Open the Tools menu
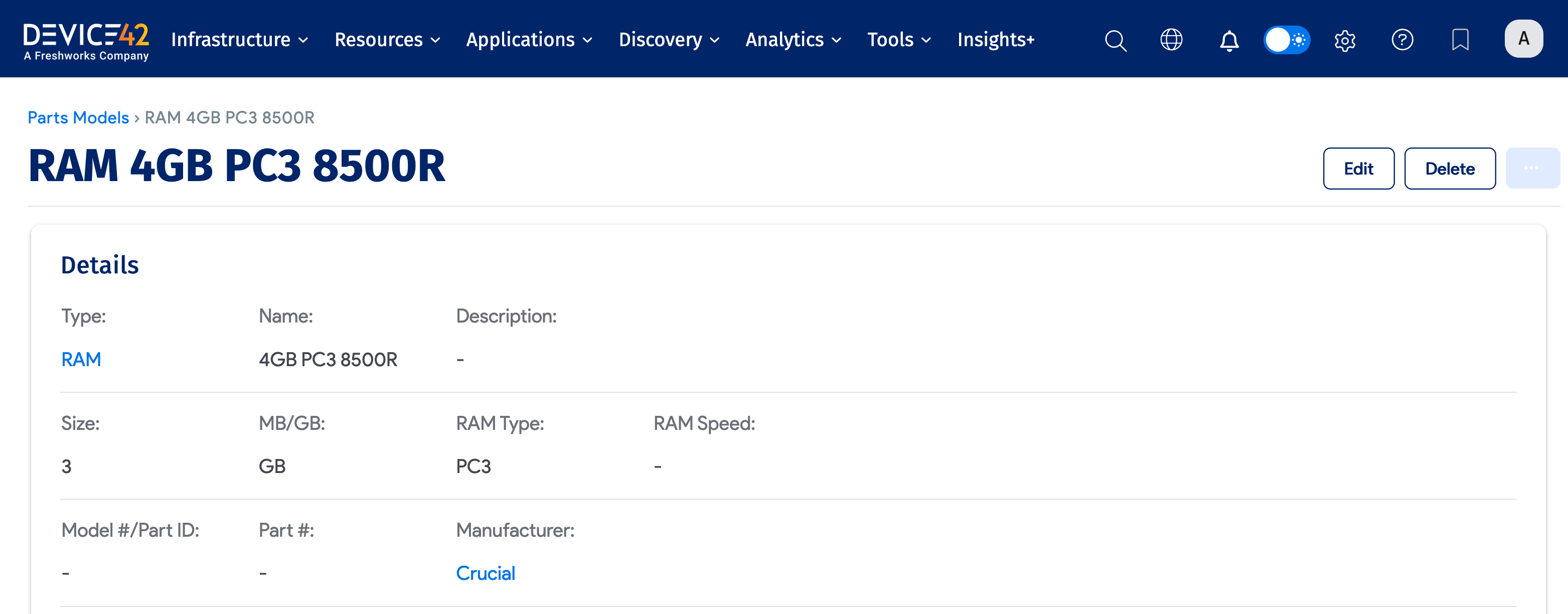This screenshot has height=614, width=1568. pos(898,40)
